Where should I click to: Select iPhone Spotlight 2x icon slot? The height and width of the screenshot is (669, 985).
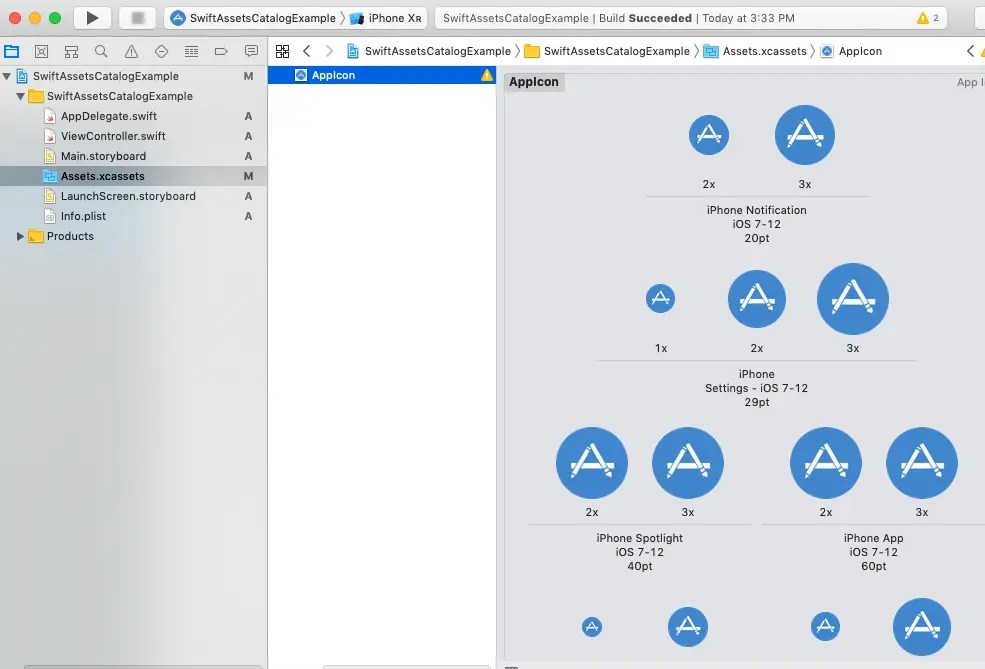592,463
